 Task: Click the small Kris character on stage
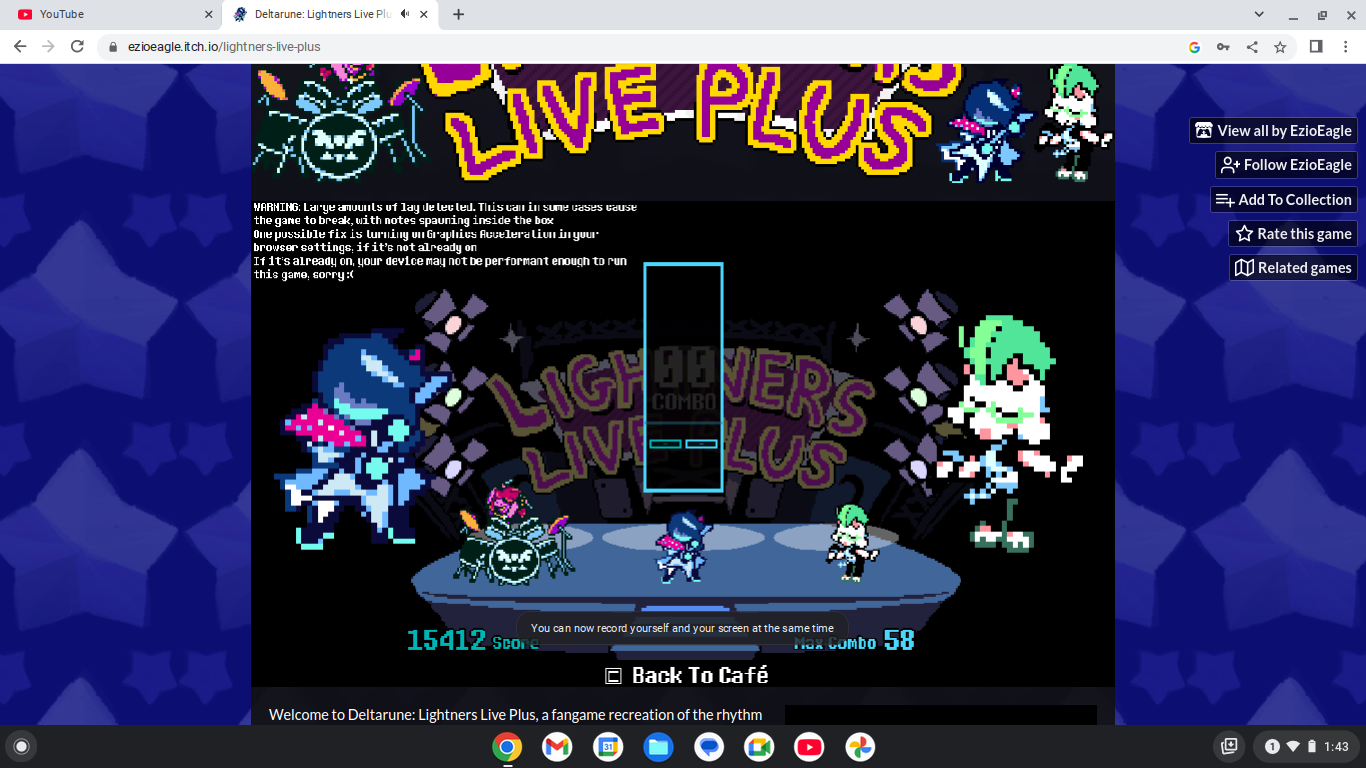683,545
